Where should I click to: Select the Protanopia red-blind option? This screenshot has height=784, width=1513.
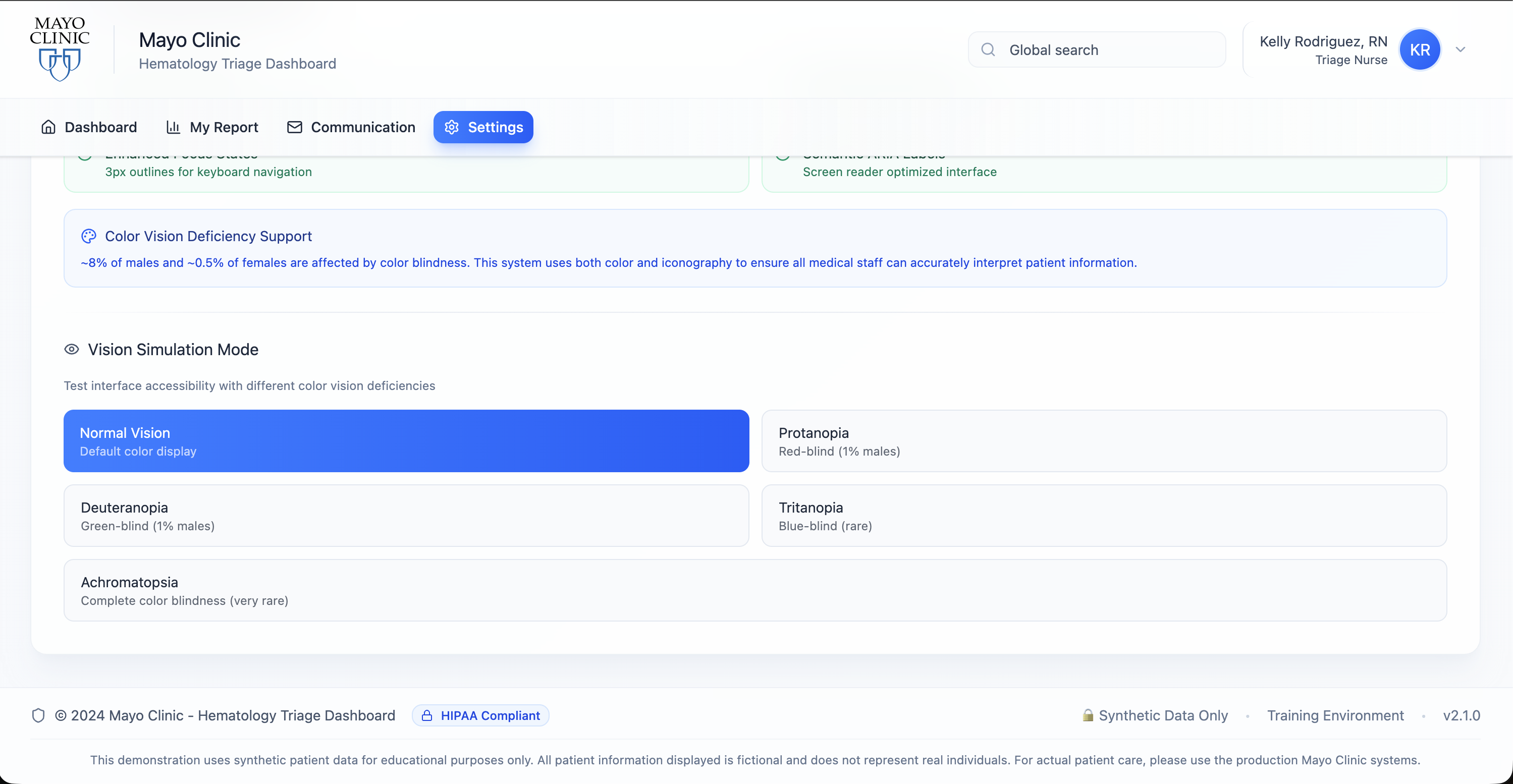coord(1104,441)
